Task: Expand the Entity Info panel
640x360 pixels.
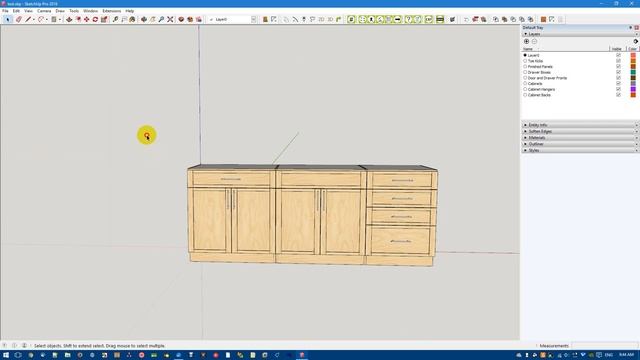Action: (580, 125)
